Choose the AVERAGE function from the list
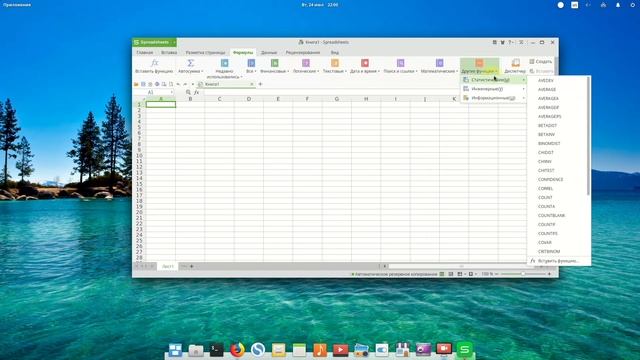 (x=547, y=89)
